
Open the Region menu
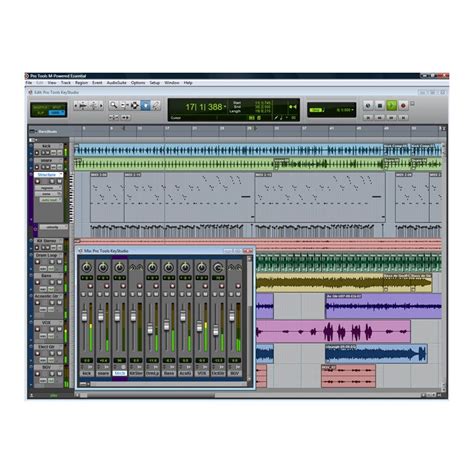tap(81, 83)
